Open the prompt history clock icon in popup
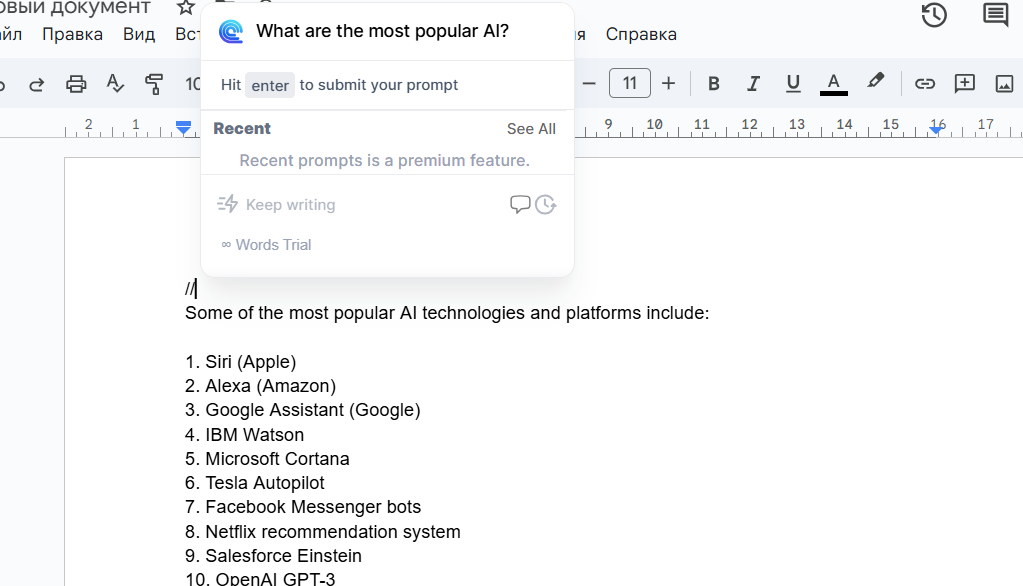Viewport: 1023px width, 586px height. click(x=545, y=205)
